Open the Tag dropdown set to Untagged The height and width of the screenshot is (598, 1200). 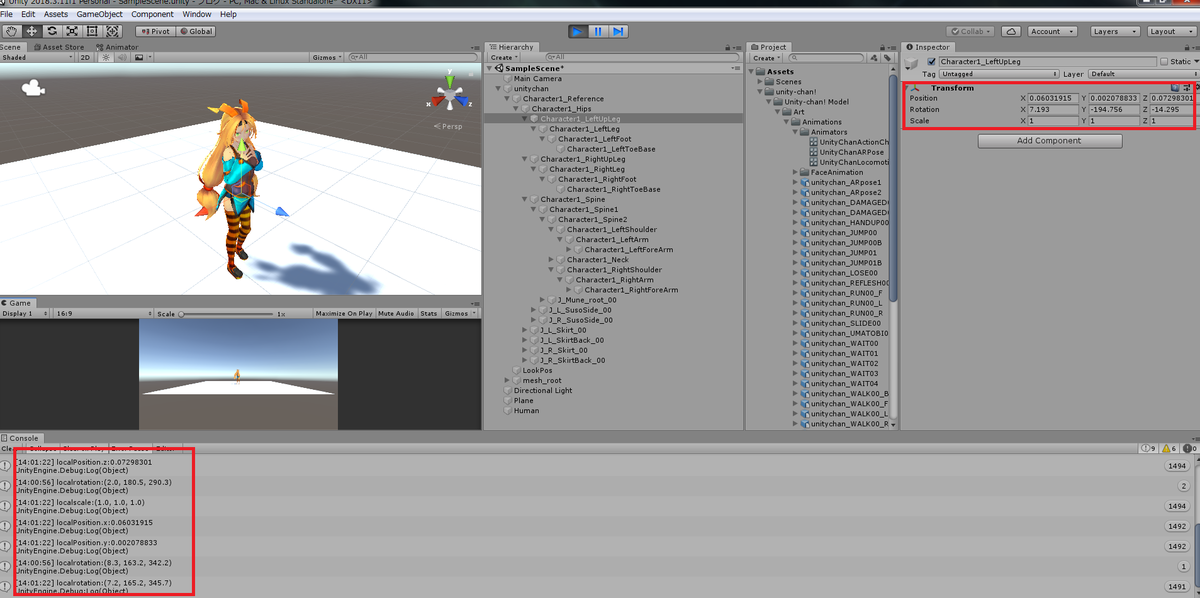point(999,74)
